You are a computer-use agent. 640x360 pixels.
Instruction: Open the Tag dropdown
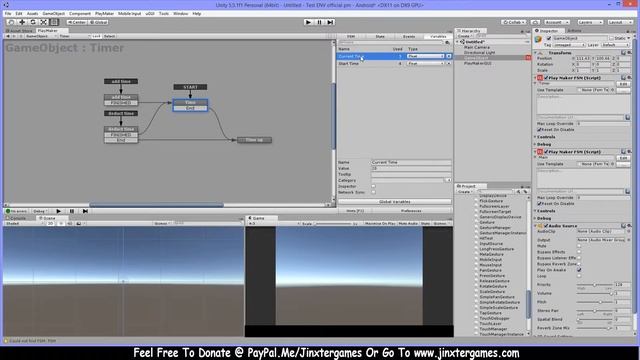tap(570, 45)
